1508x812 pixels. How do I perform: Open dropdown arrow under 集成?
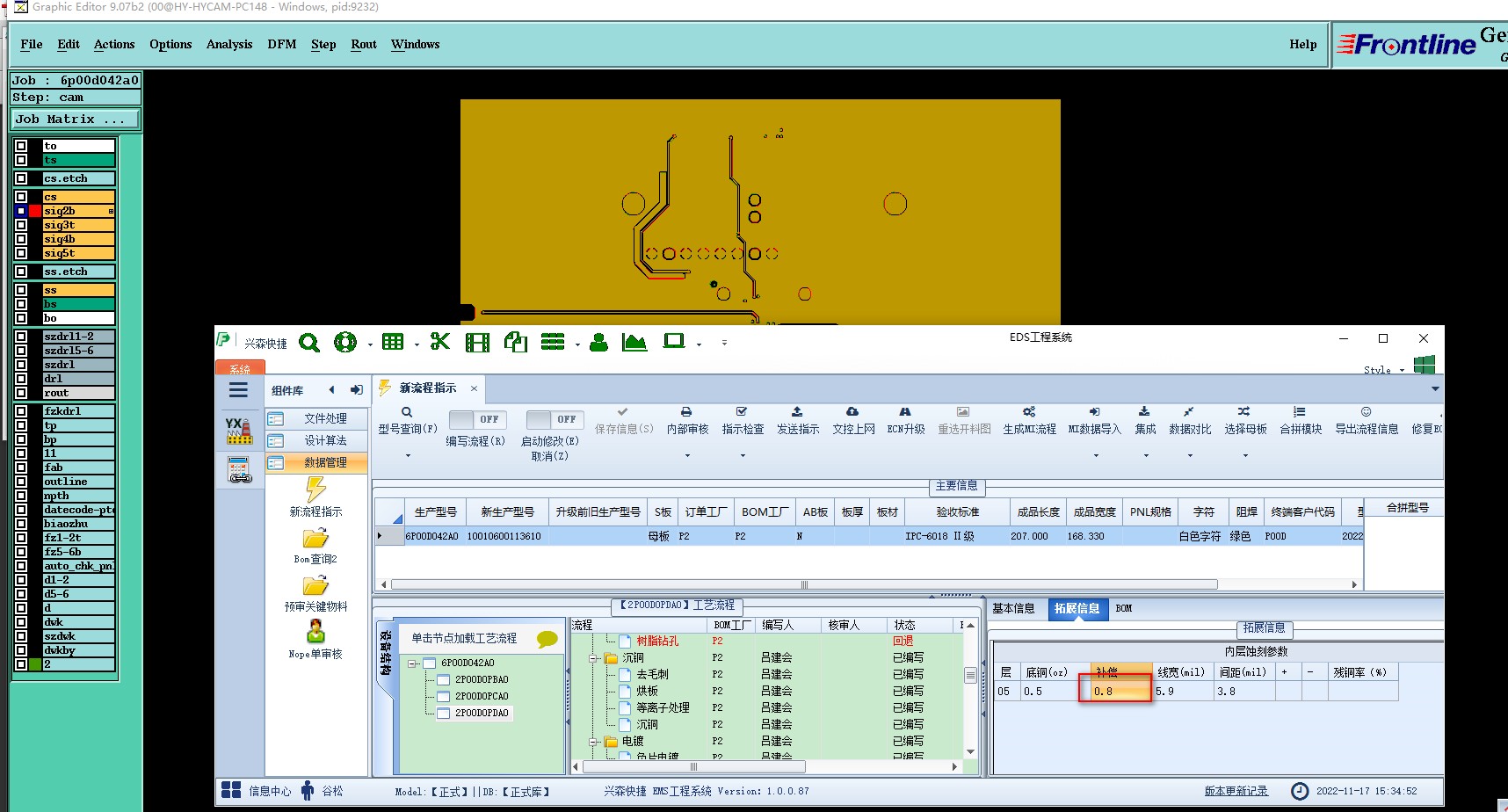[1146, 455]
